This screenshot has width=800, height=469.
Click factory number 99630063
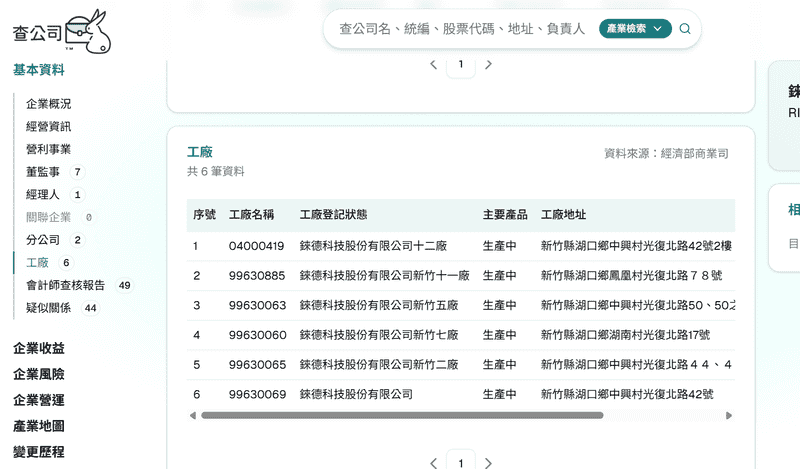click(258, 305)
